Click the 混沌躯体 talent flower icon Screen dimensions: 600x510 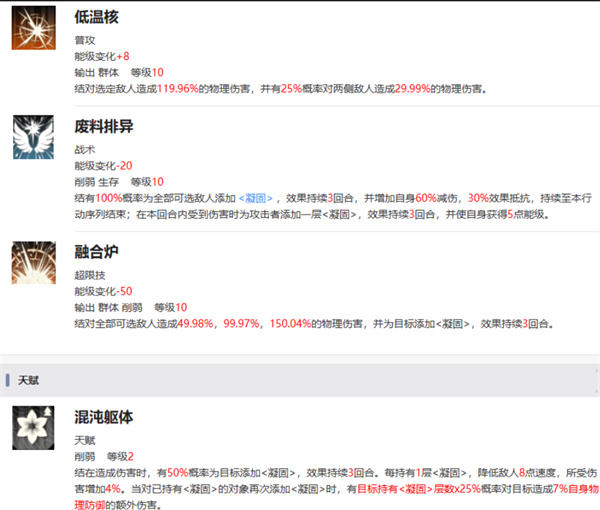33,427
